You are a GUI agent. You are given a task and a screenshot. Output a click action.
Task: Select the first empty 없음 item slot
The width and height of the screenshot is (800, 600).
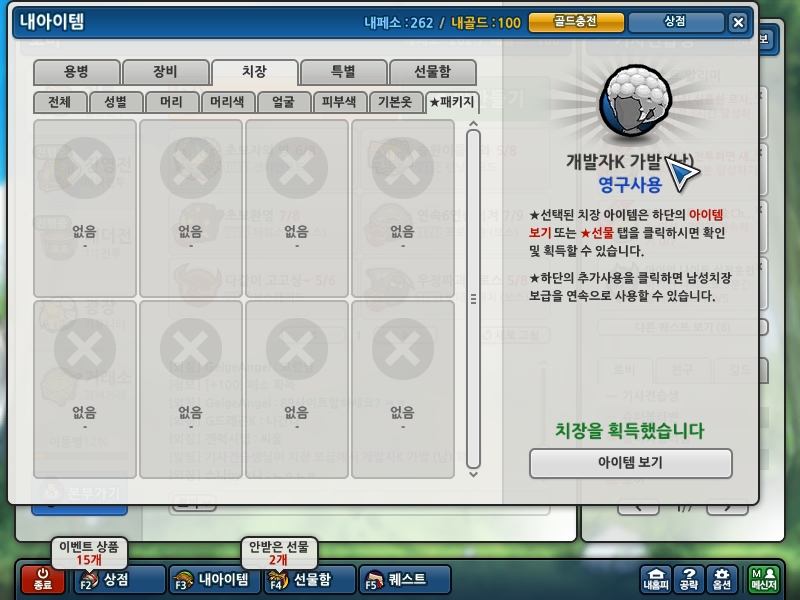click(x=85, y=208)
